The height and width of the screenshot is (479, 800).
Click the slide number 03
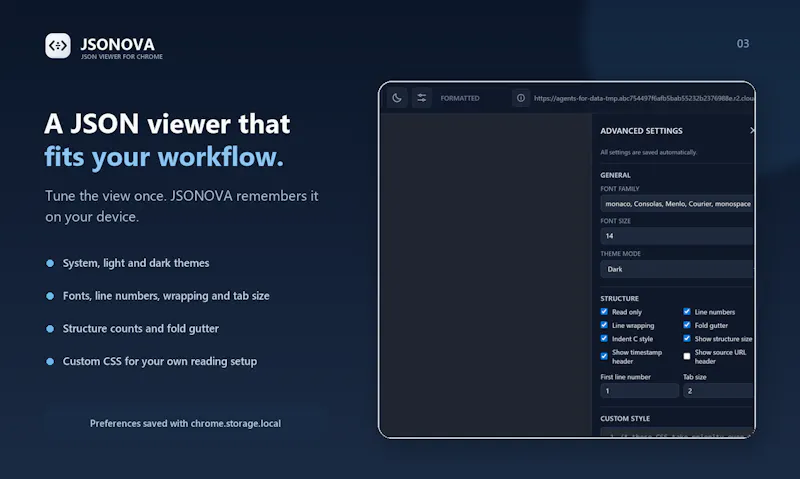click(x=743, y=44)
